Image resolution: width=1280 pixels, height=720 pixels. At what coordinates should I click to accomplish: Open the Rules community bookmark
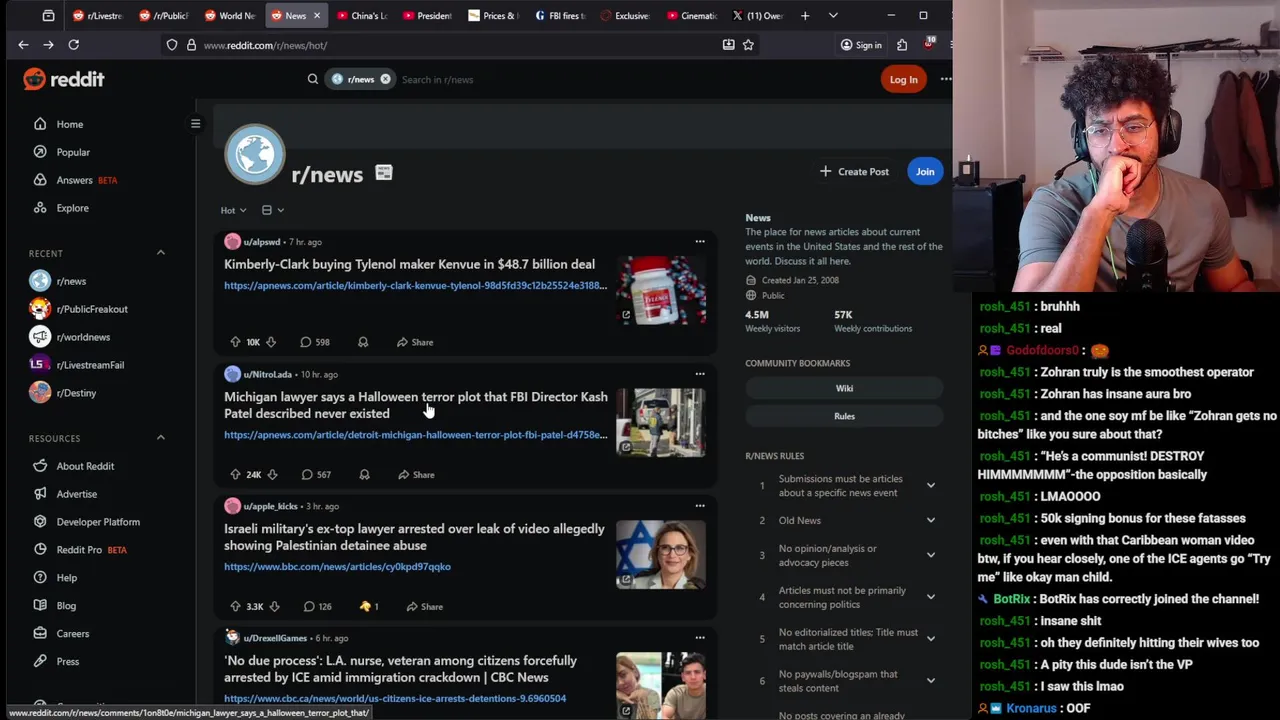pyautogui.click(x=844, y=416)
